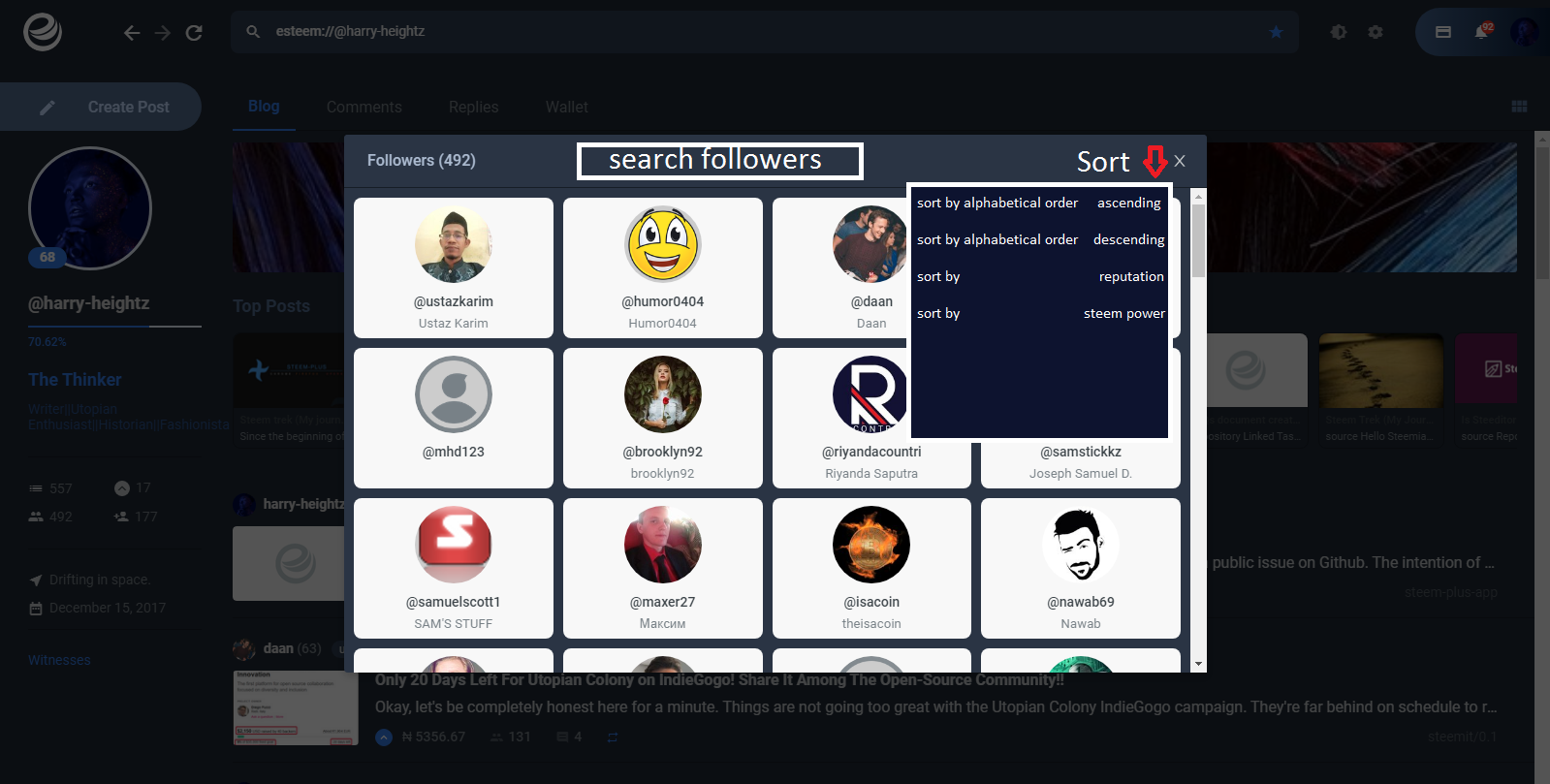This screenshot has height=784, width=1550.
Task: Open follower card @isacoin
Action: (871, 569)
